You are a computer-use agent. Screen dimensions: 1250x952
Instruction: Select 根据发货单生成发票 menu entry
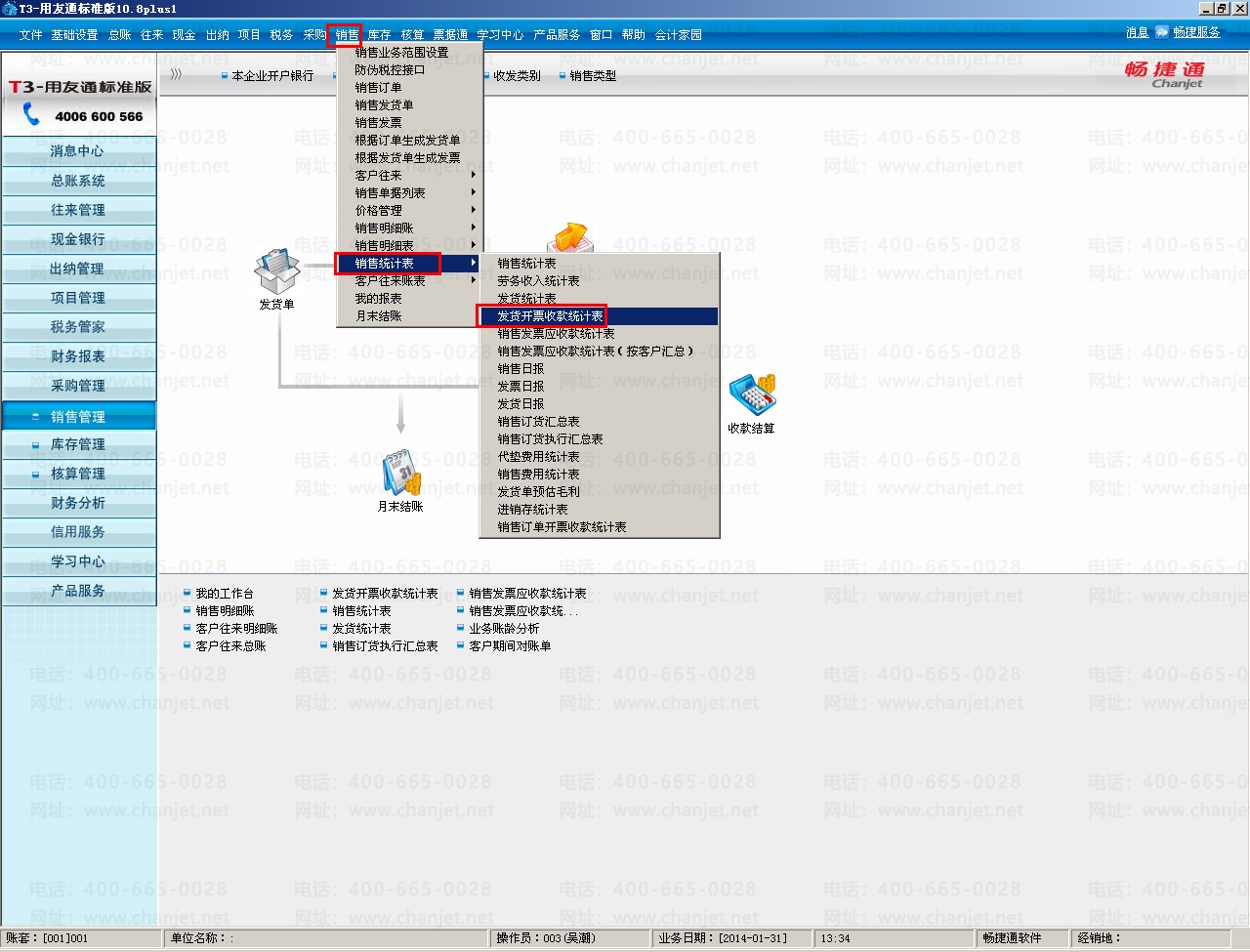click(x=407, y=158)
